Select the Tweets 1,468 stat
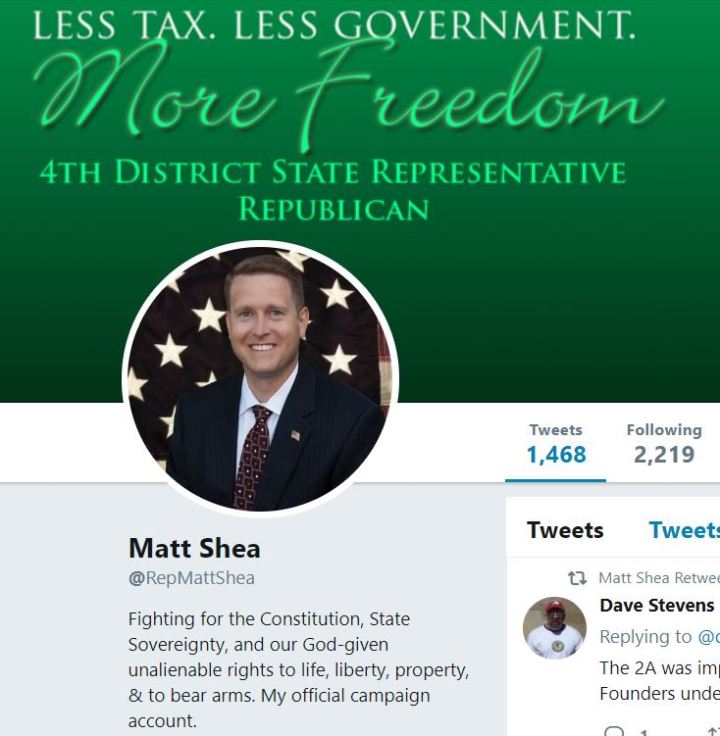Viewport: 720px width, 736px height. (556, 444)
